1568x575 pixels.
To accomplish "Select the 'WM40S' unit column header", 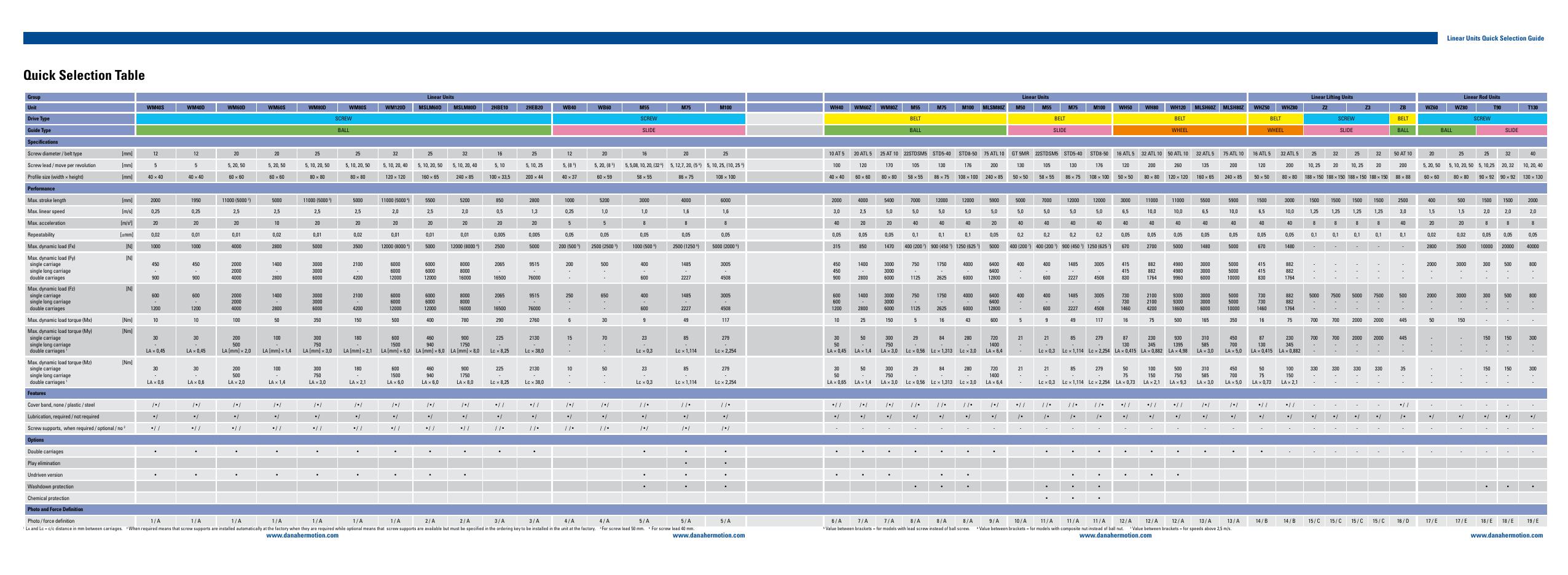I will (x=155, y=108).
